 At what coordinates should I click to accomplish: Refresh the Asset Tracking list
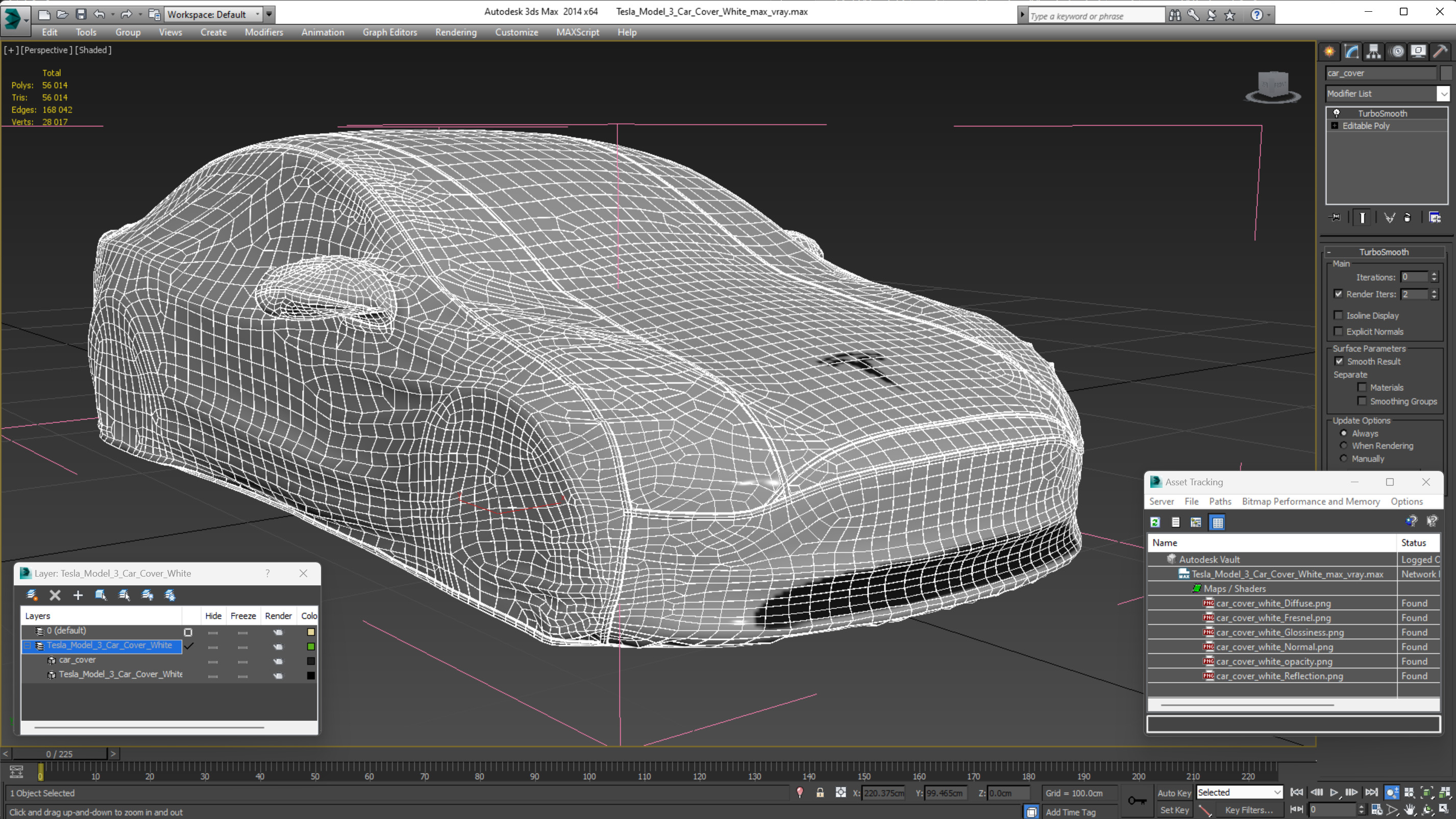[x=1155, y=522]
